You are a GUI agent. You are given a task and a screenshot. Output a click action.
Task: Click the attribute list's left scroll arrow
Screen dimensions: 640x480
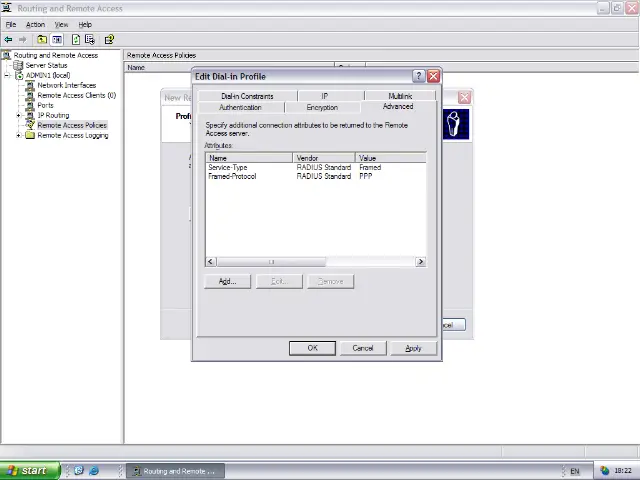pyautogui.click(x=211, y=262)
